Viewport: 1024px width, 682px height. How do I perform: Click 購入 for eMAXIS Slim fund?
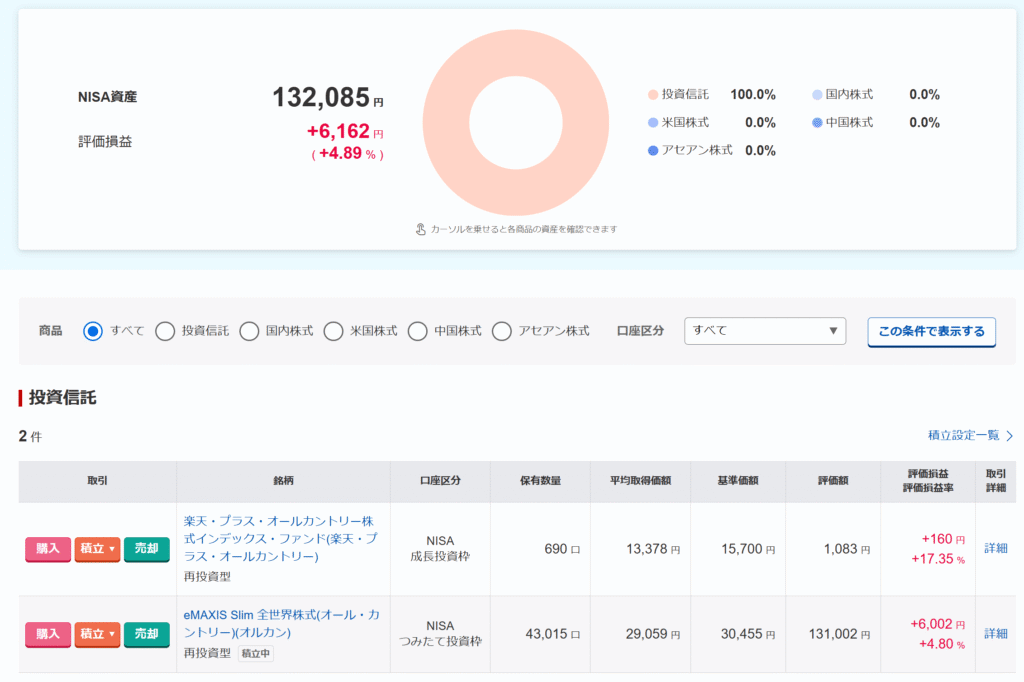pos(48,634)
